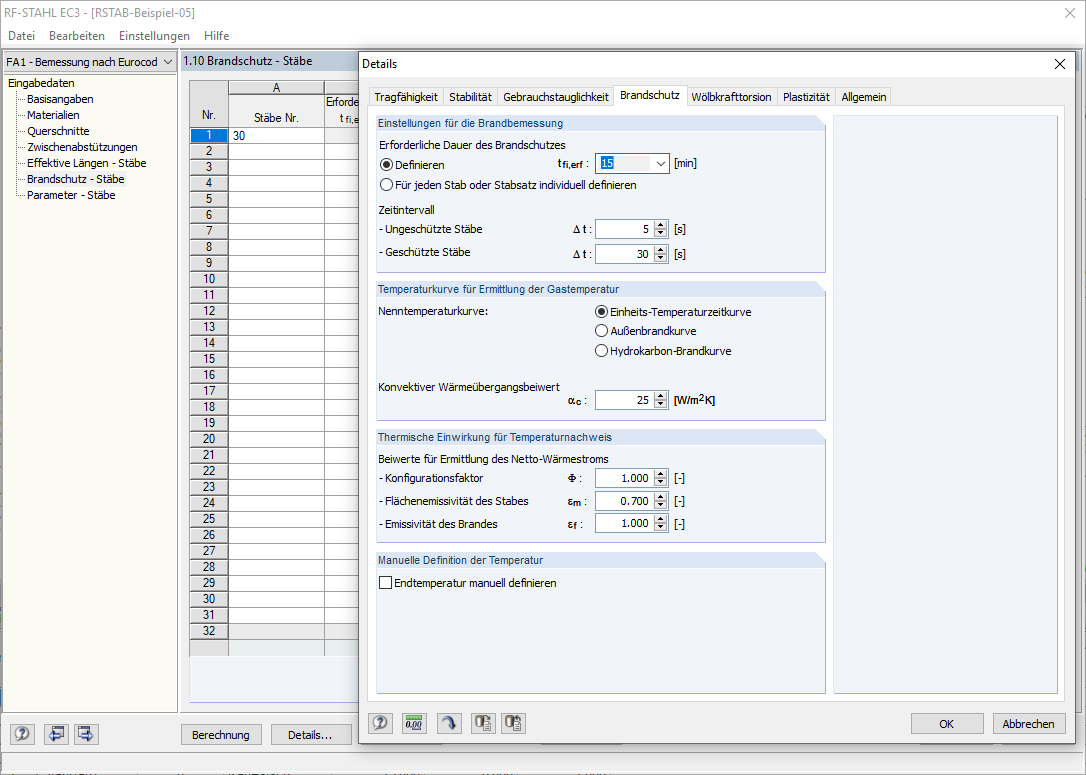Select Basisangaben in the tree

click(60, 99)
